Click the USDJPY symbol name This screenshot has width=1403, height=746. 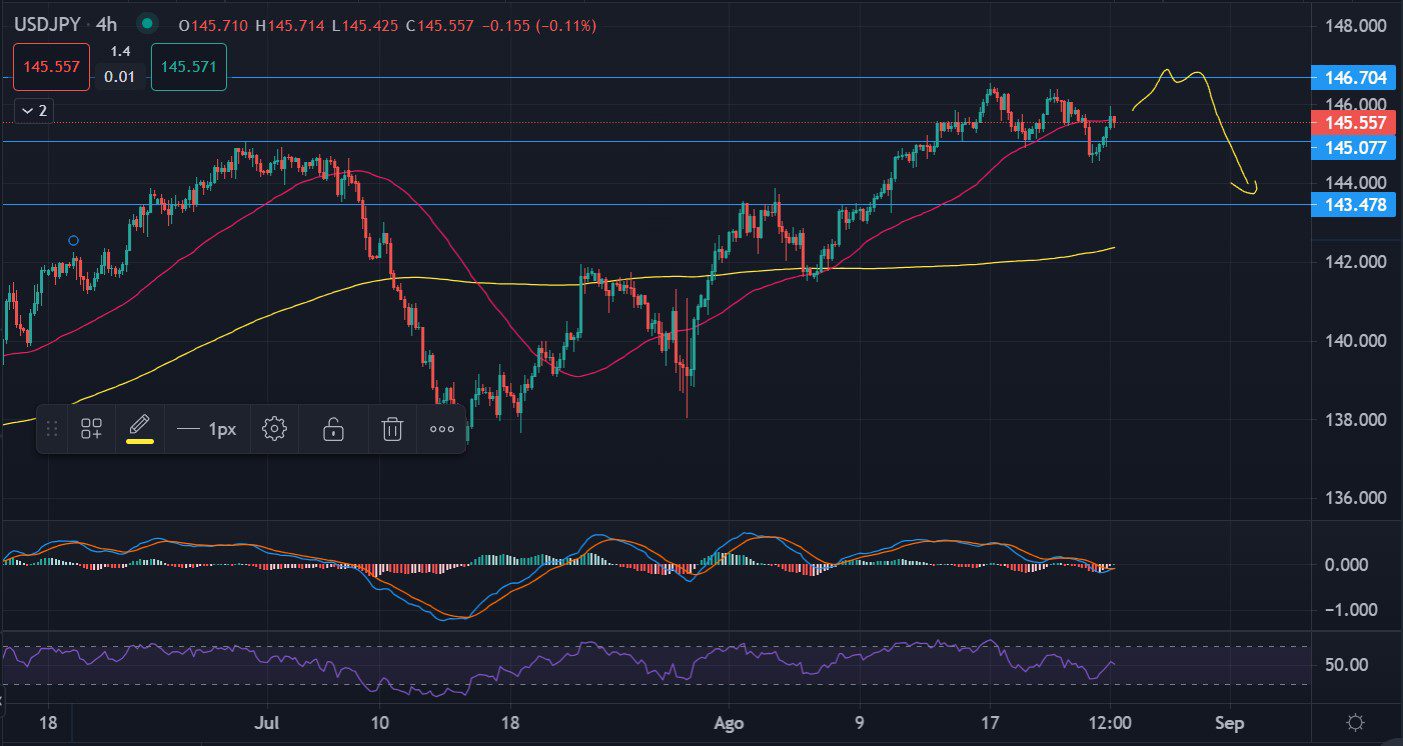47,24
